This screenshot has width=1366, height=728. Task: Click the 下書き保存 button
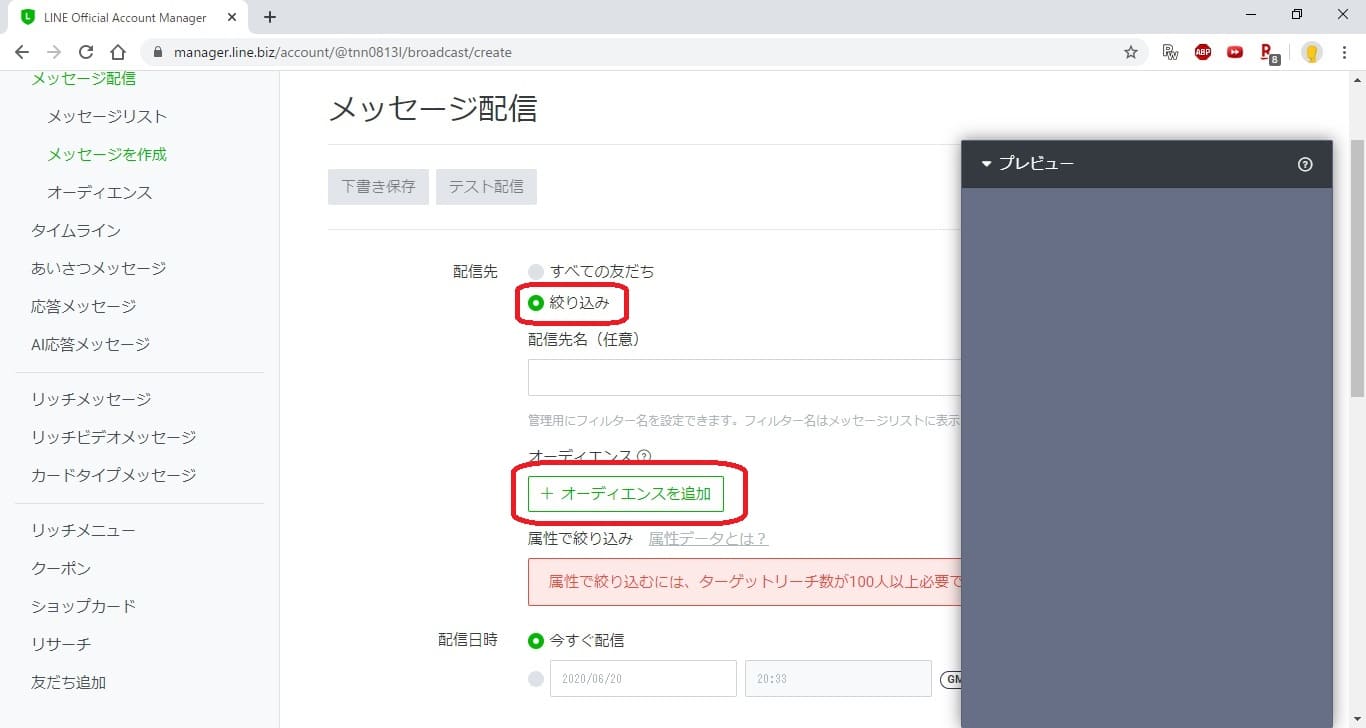click(378, 187)
